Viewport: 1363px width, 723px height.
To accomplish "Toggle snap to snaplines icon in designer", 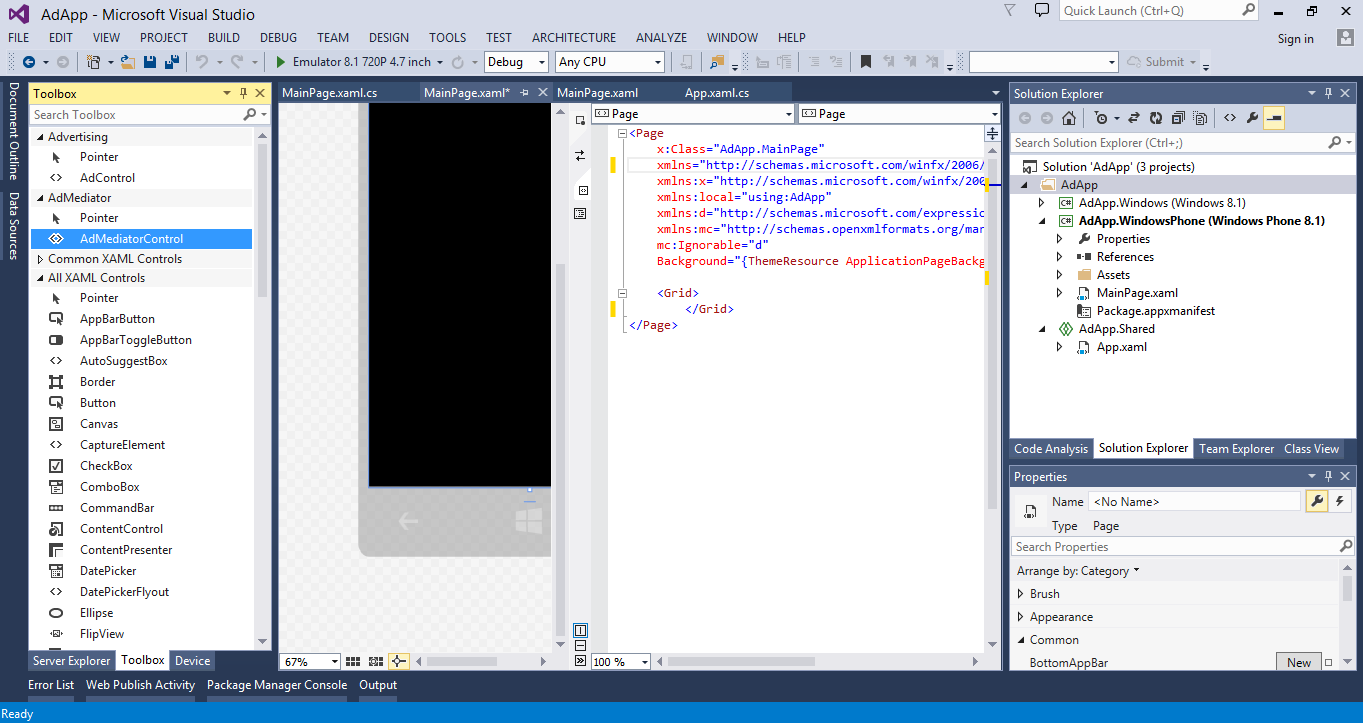I will tap(399, 661).
